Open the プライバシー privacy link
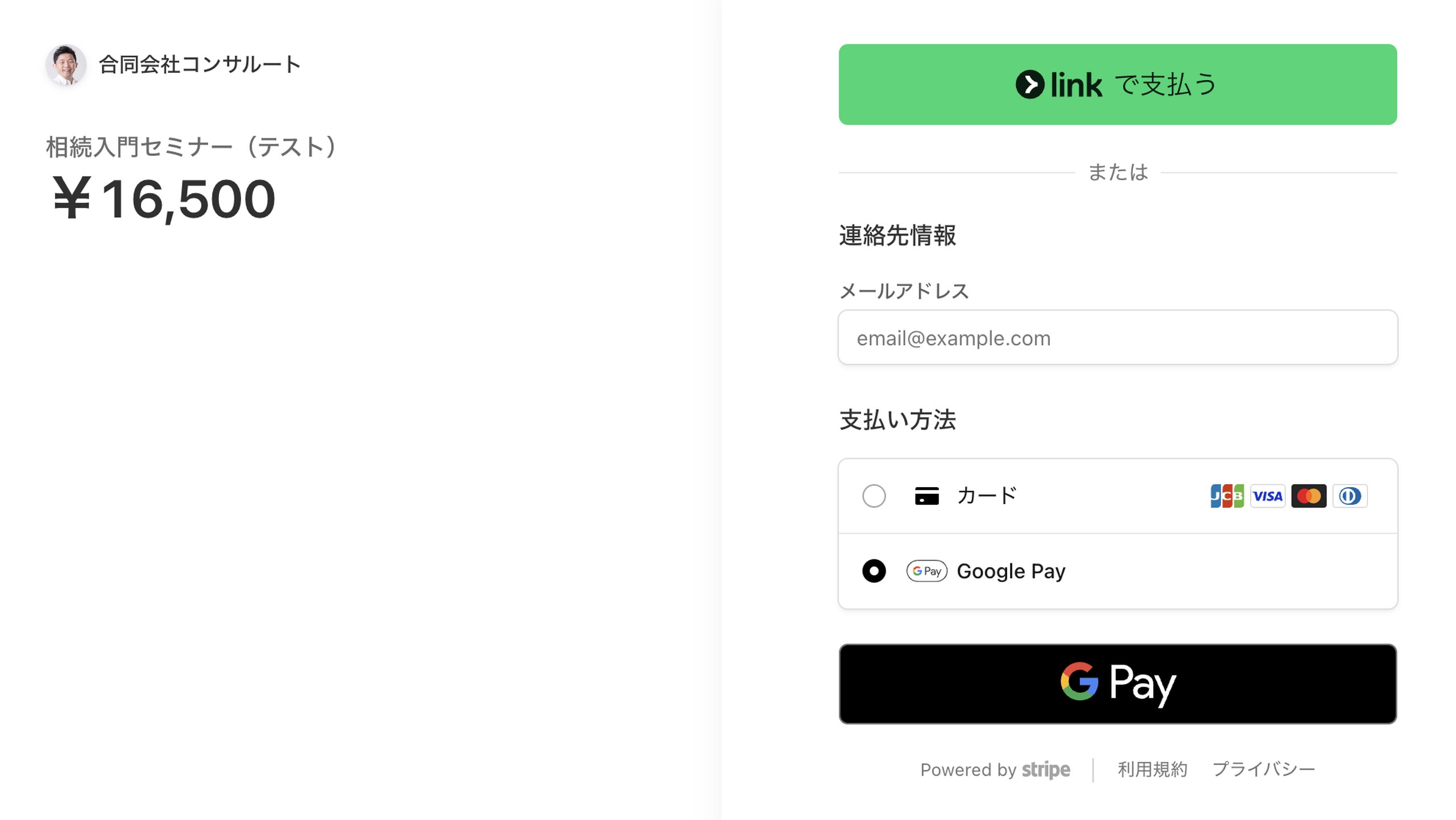This screenshot has width=1456, height=820. click(1263, 769)
